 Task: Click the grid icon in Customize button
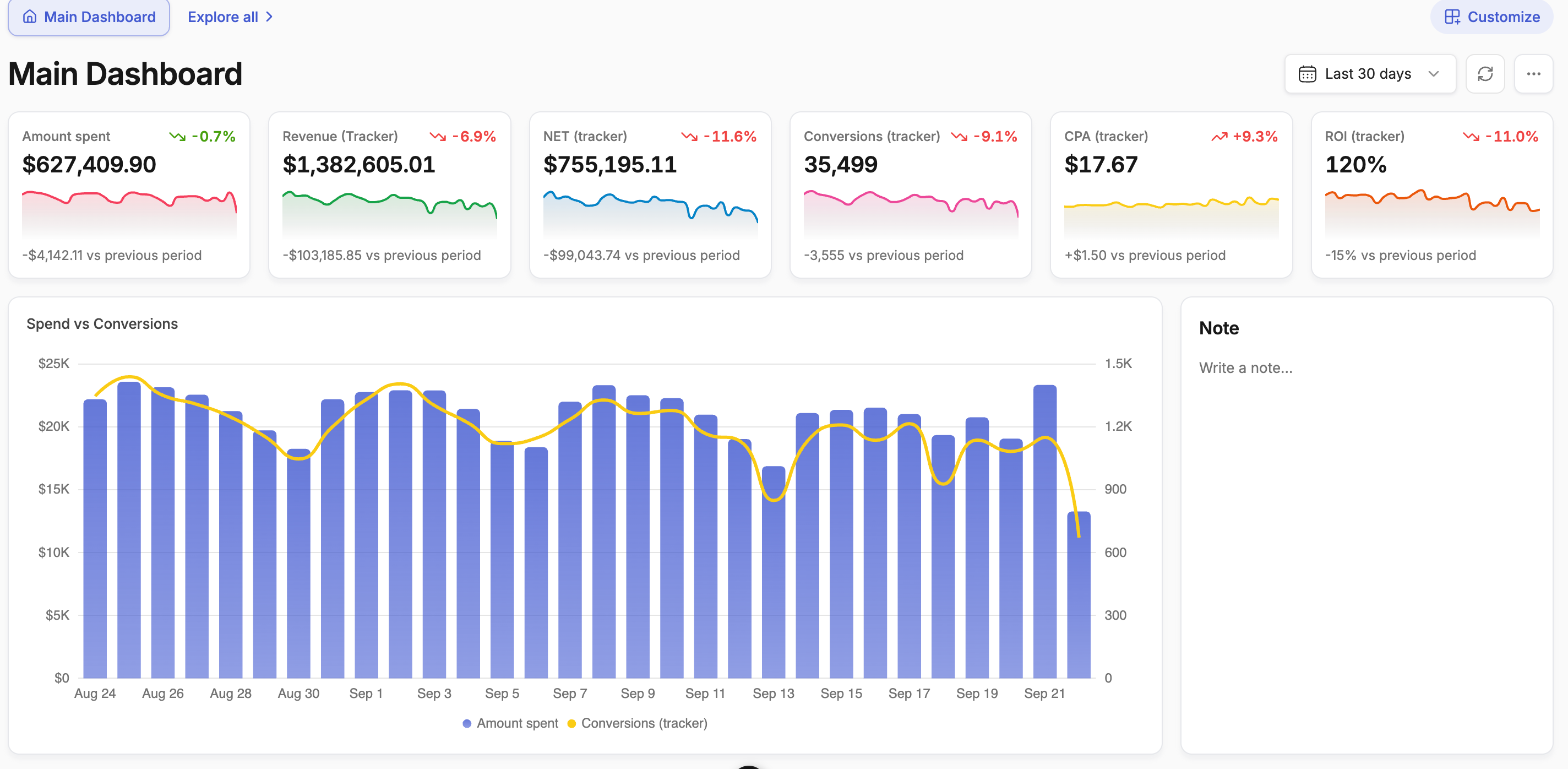tap(1452, 17)
